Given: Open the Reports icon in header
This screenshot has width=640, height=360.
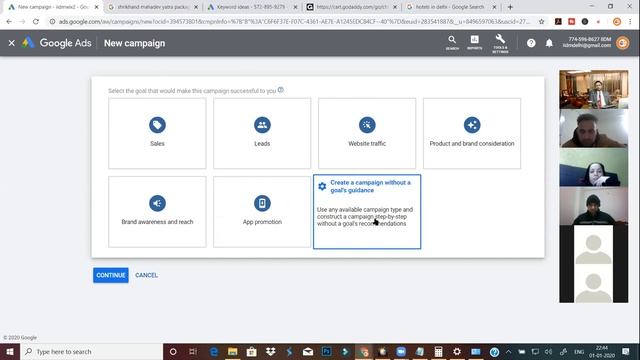Looking at the screenshot, I should [x=474, y=43].
